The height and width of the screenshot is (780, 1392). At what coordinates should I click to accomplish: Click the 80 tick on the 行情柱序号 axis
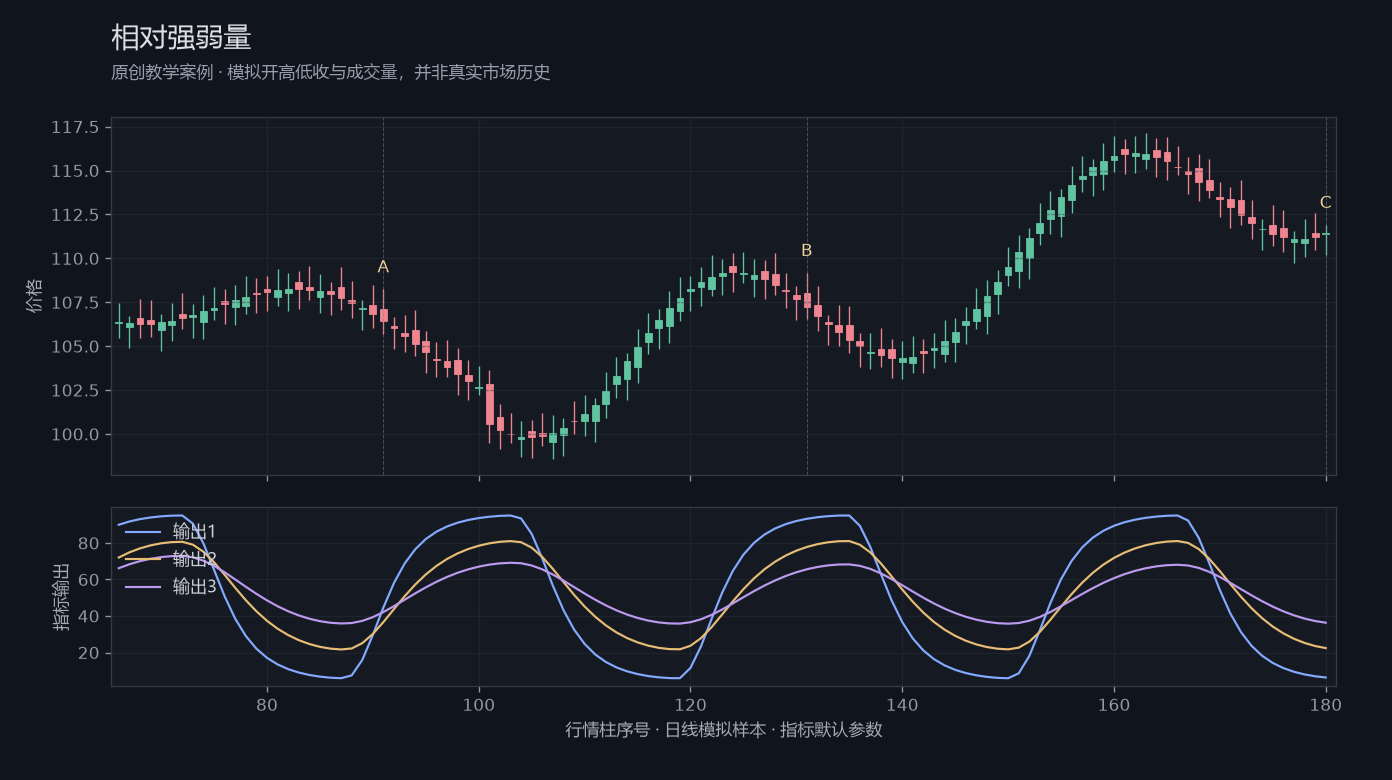pos(267,705)
